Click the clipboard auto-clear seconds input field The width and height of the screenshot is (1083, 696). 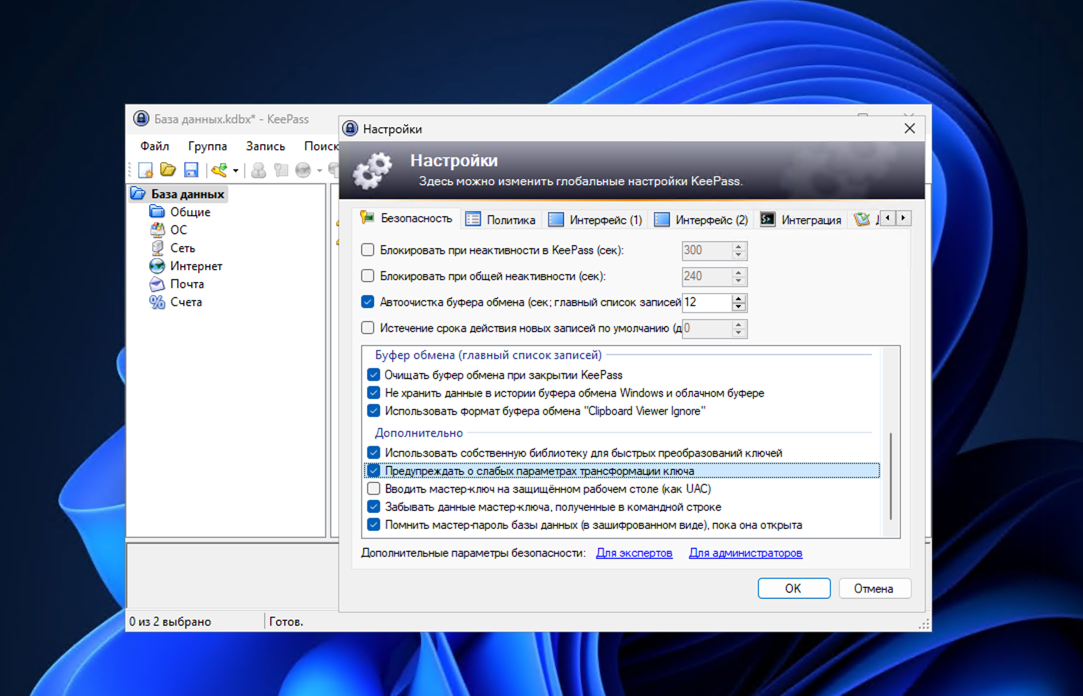705,302
